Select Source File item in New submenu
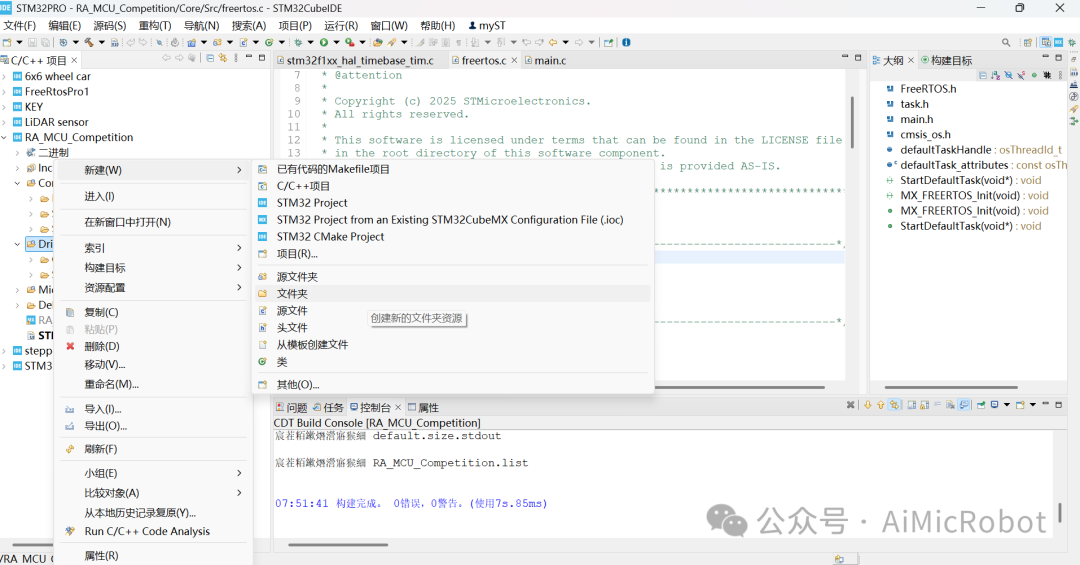Image resolution: width=1080 pixels, height=565 pixels. (x=453, y=311)
